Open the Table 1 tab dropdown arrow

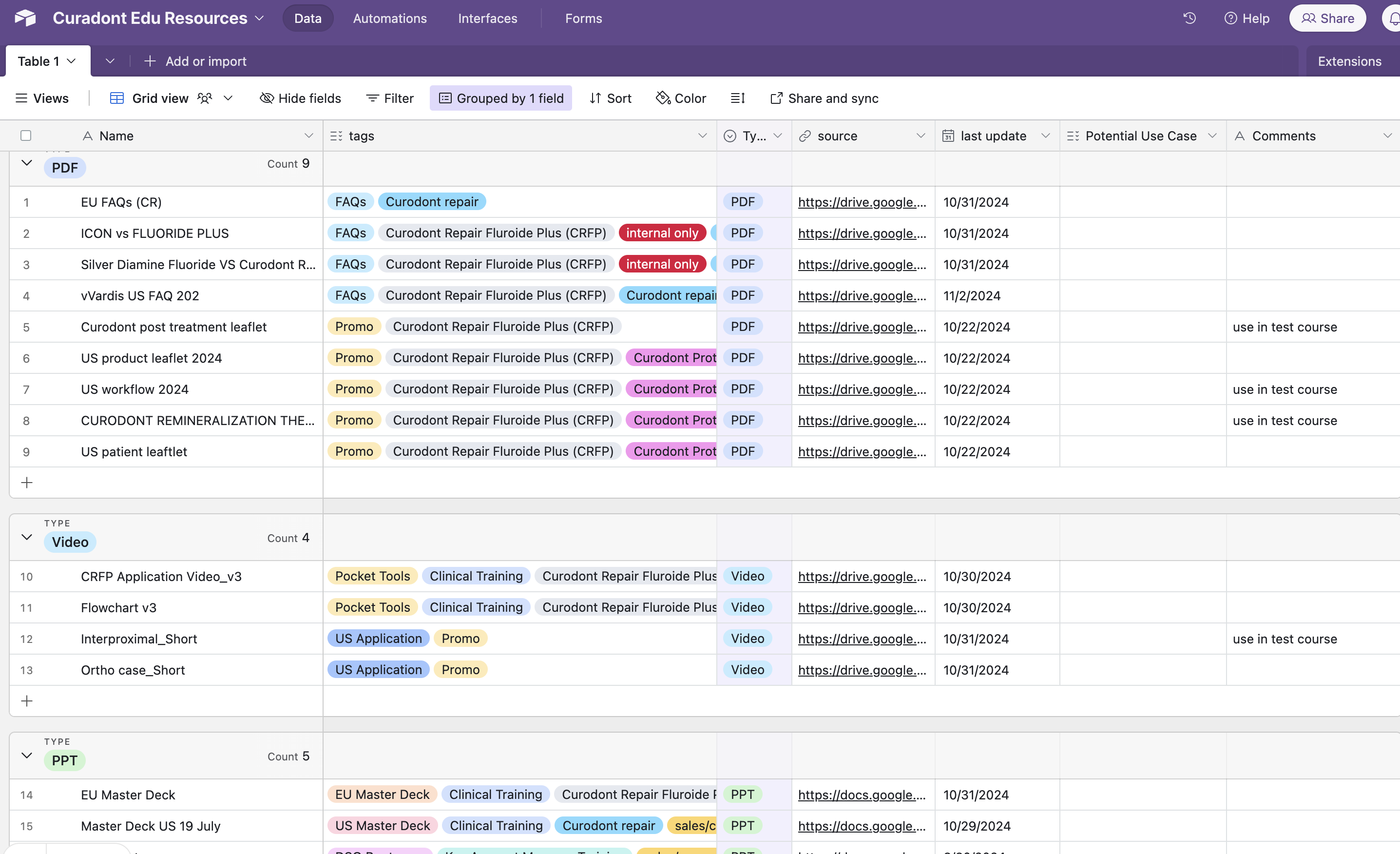click(71, 61)
